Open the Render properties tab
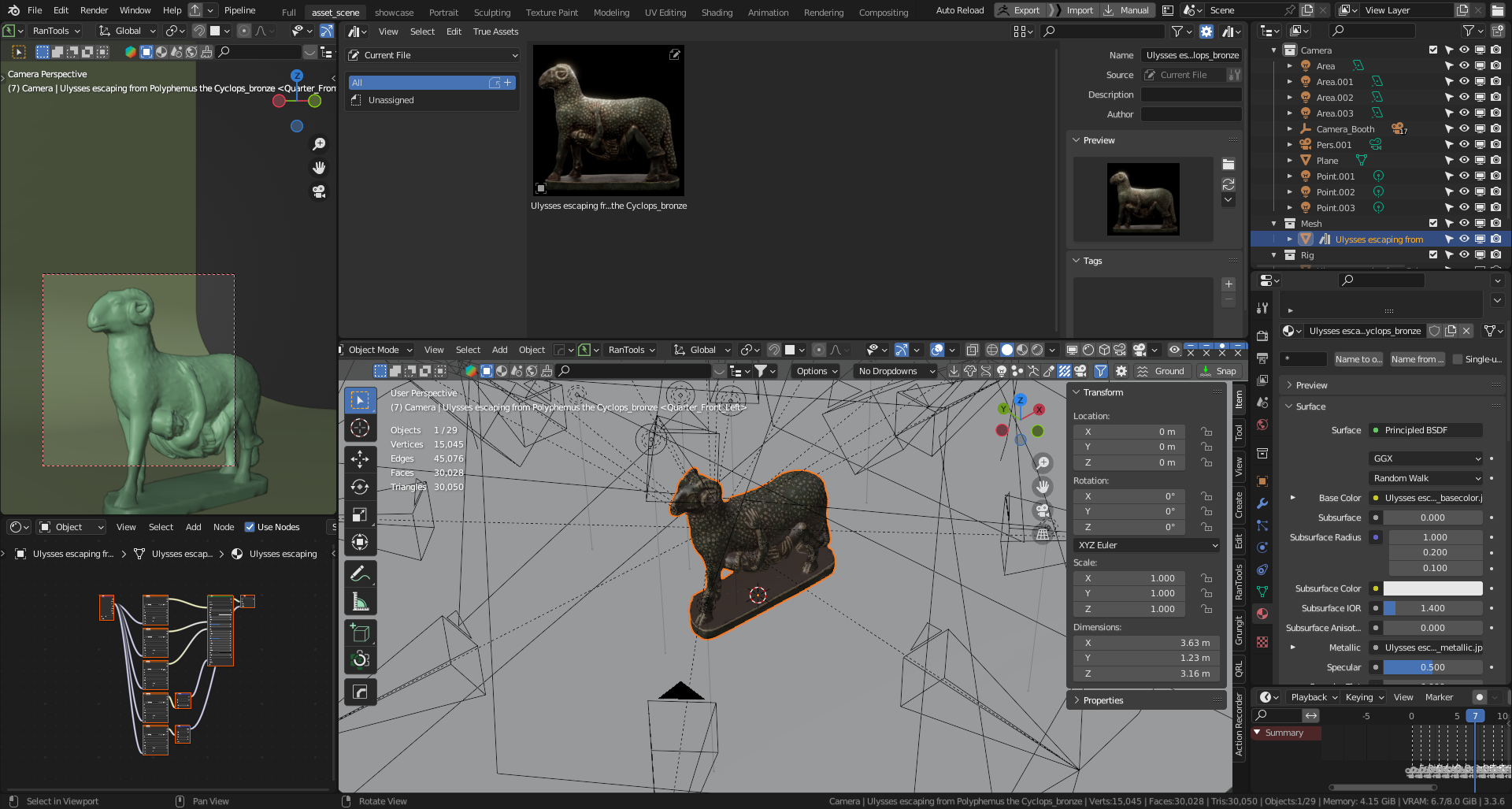This screenshot has height=809, width=1512. coord(1262,336)
